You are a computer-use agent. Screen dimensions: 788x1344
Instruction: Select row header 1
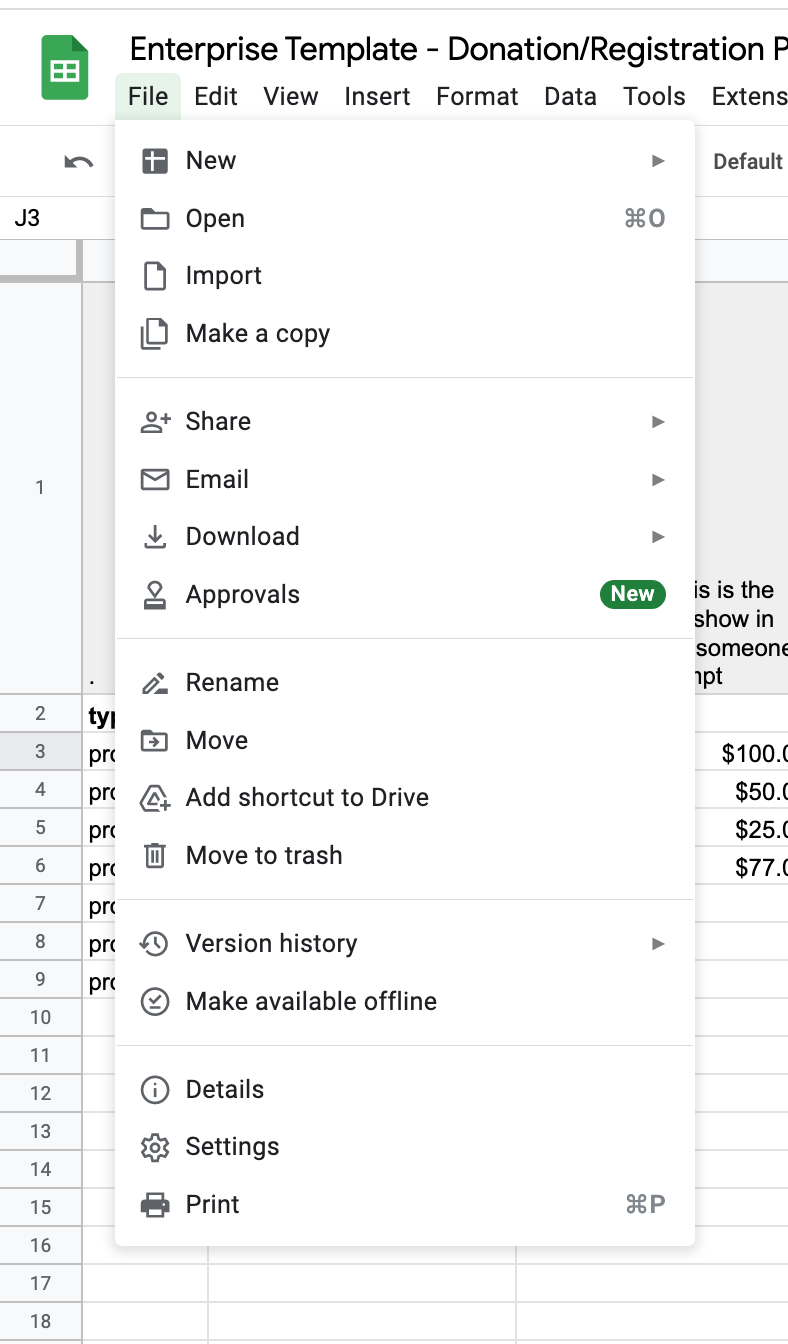[41, 488]
